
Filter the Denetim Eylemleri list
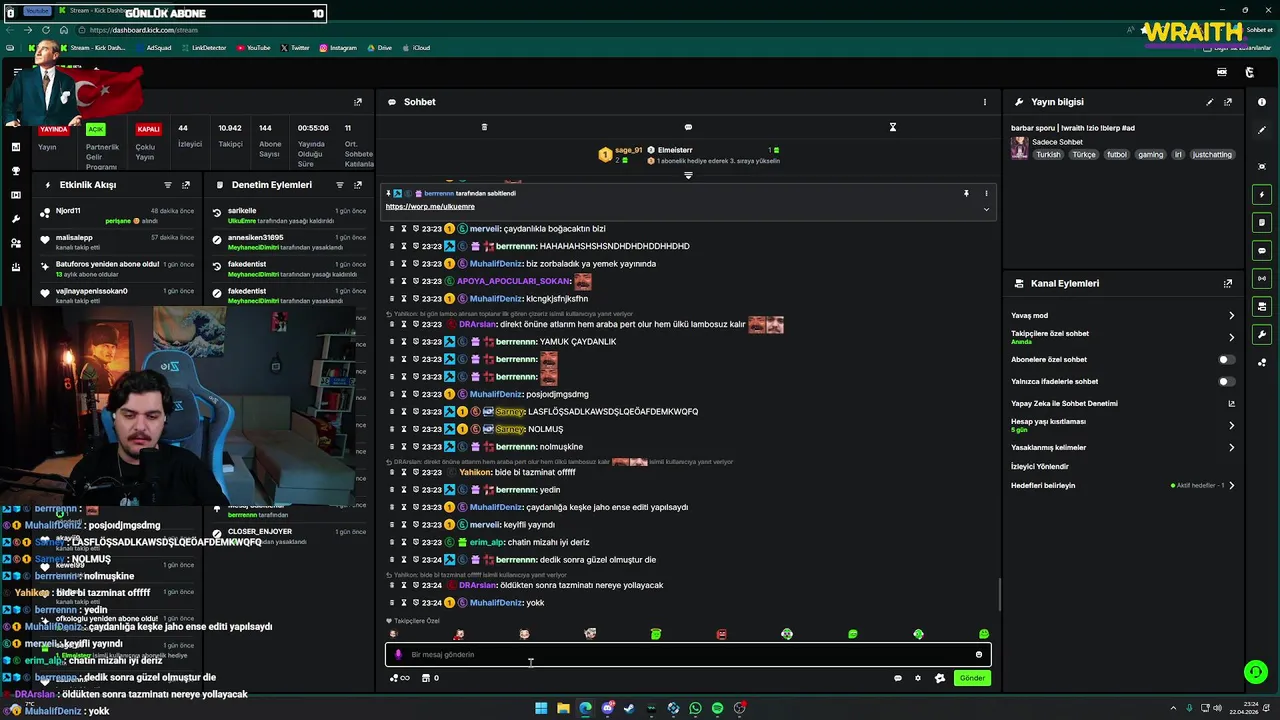(x=340, y=185)
